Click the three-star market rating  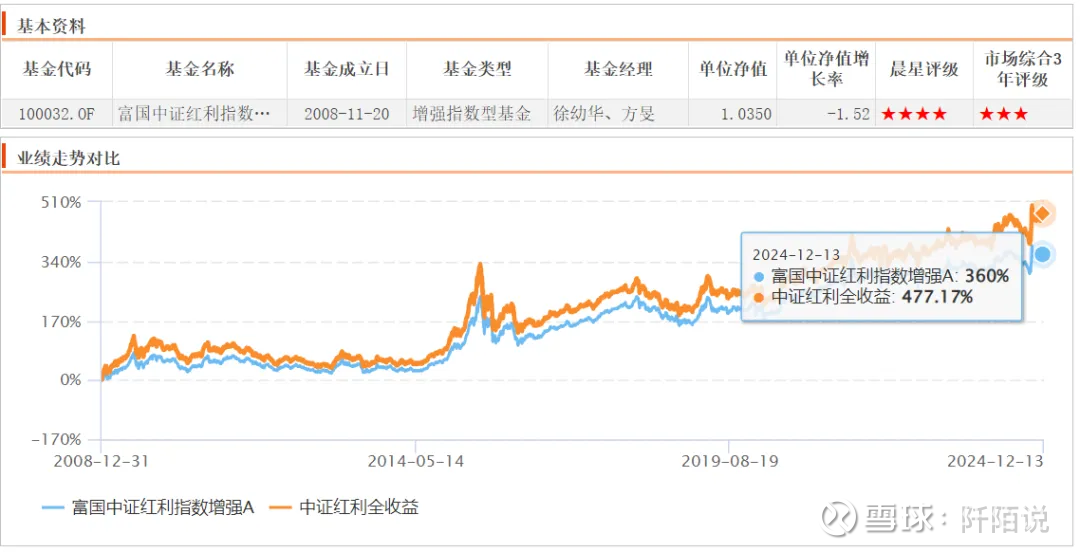coord(1004,114)
